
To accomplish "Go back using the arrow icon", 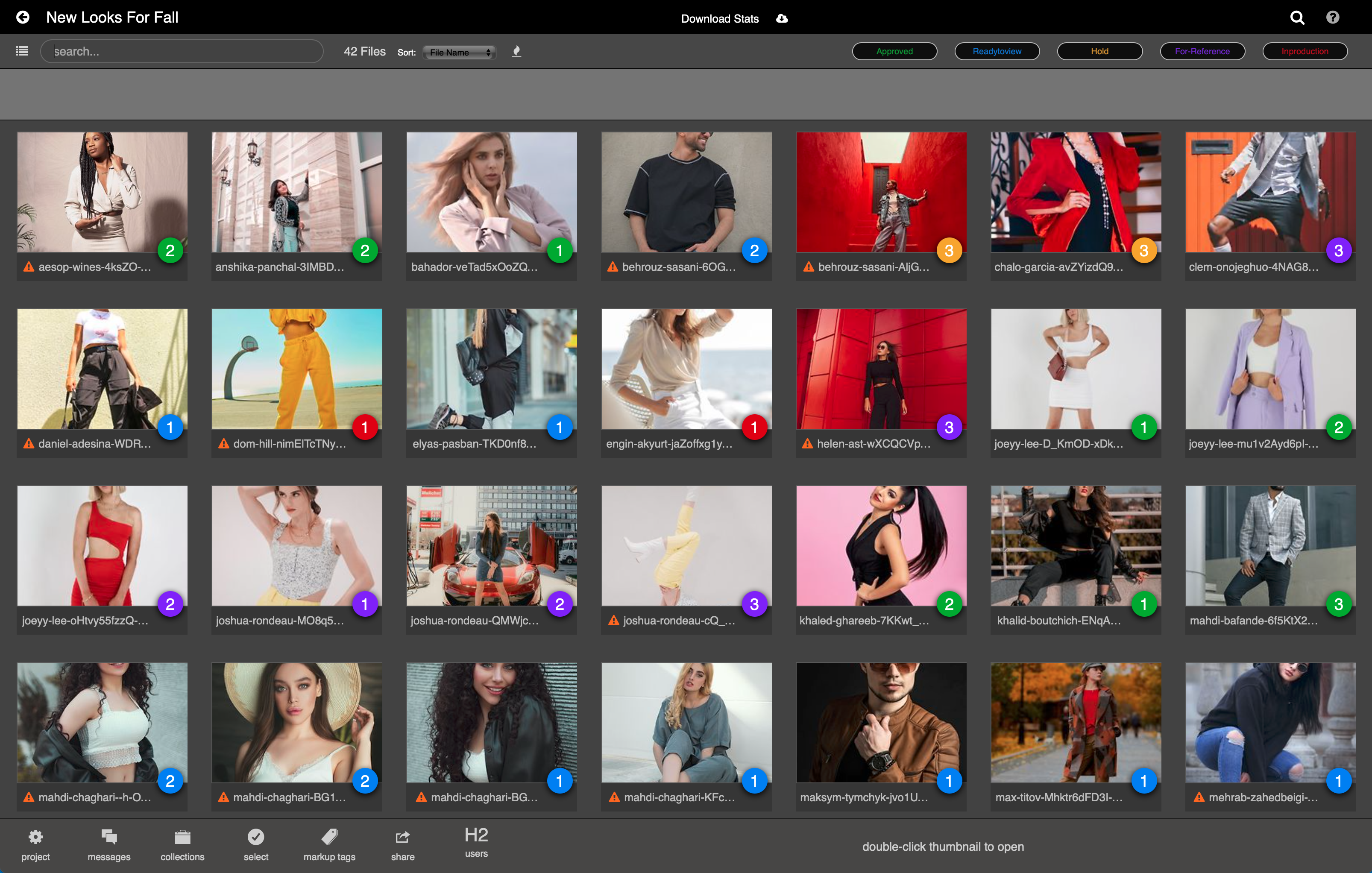I will coord(23,17).
